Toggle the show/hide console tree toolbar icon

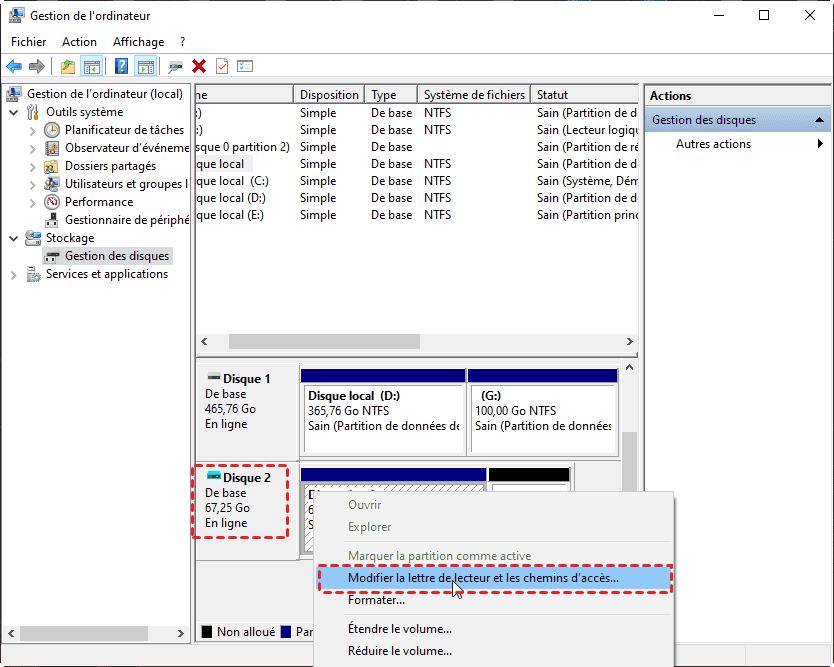(92, 67)
